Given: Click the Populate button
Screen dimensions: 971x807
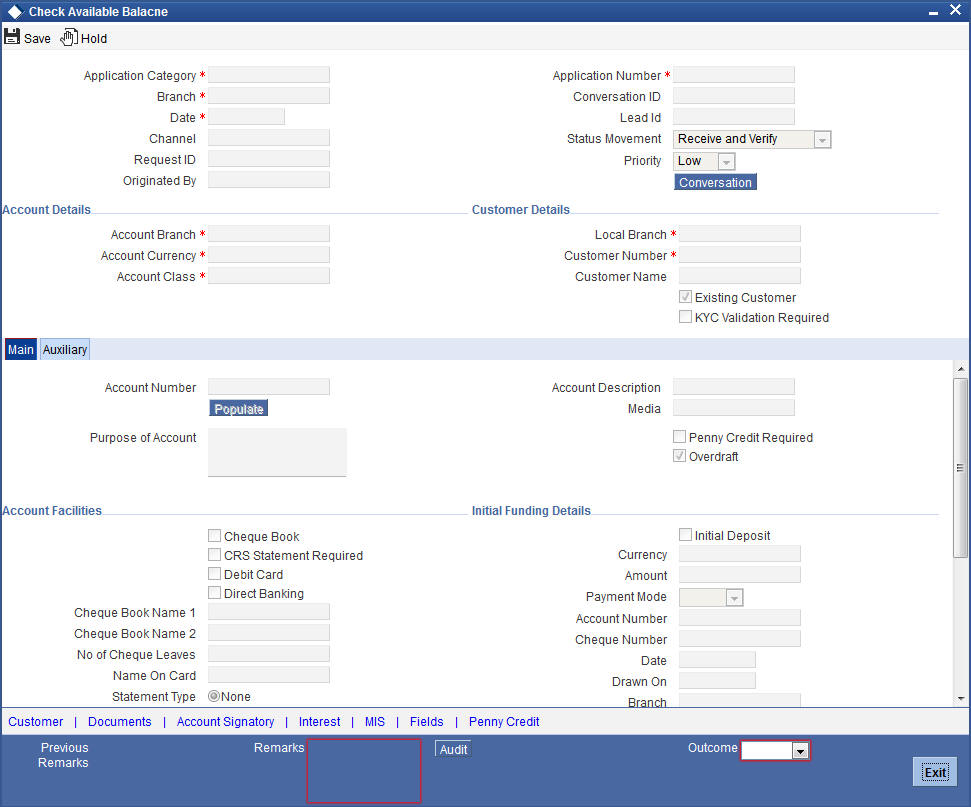Looking at the screenshot, I should point(238,409).
